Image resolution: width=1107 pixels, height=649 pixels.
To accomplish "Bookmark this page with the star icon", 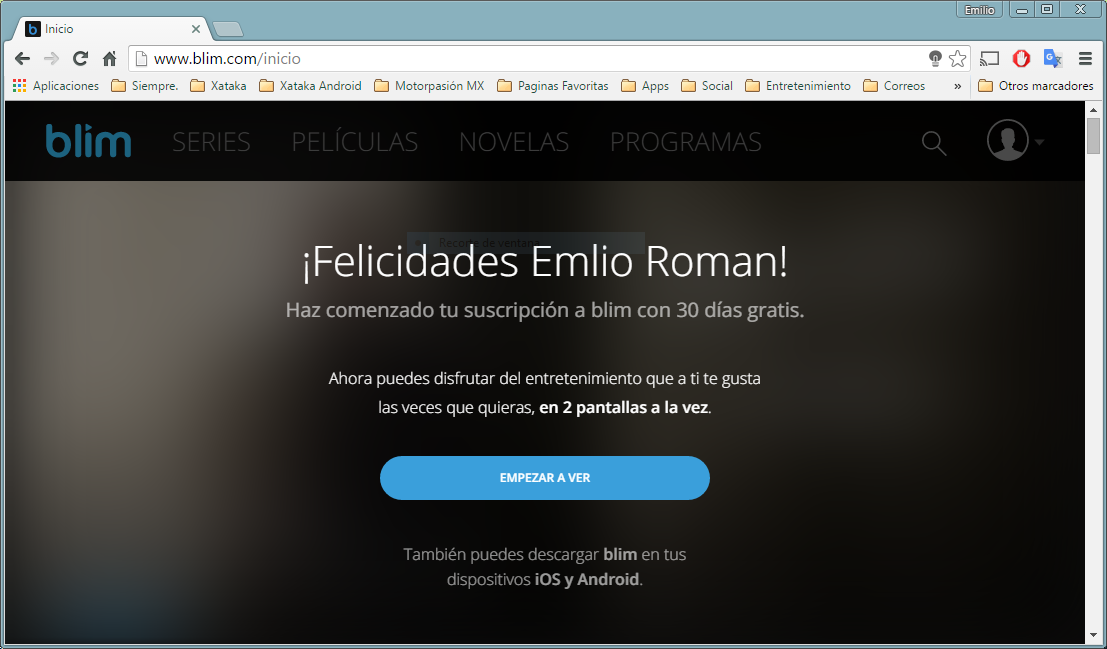I will [957, 59].
